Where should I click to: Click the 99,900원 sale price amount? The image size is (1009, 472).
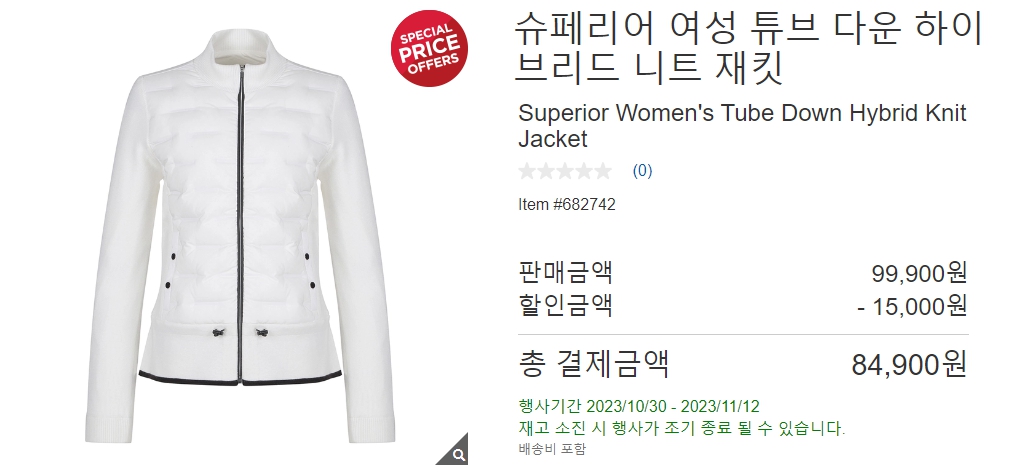tap(919, 273)
